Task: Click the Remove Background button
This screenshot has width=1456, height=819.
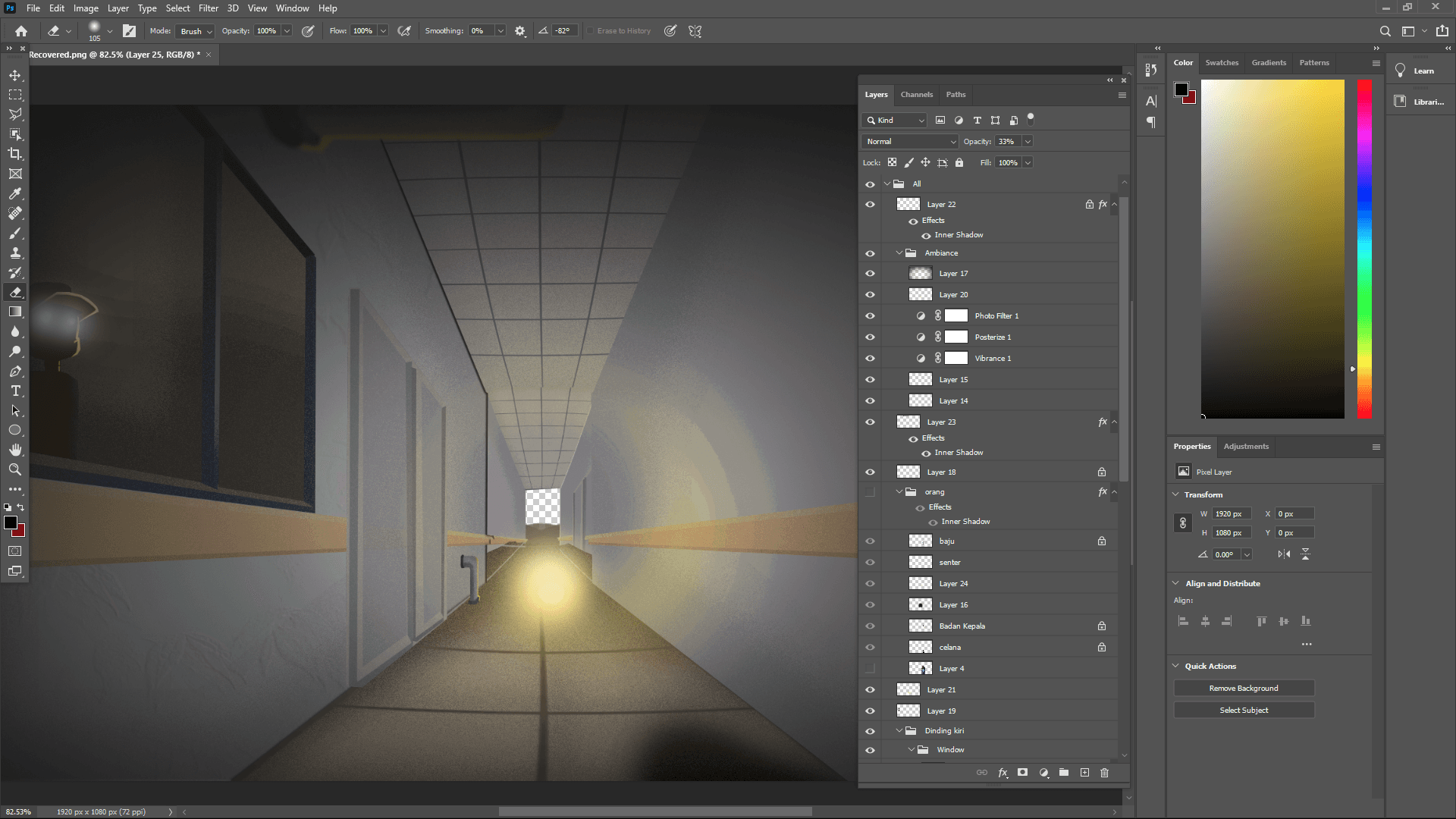Action: 1244,689
